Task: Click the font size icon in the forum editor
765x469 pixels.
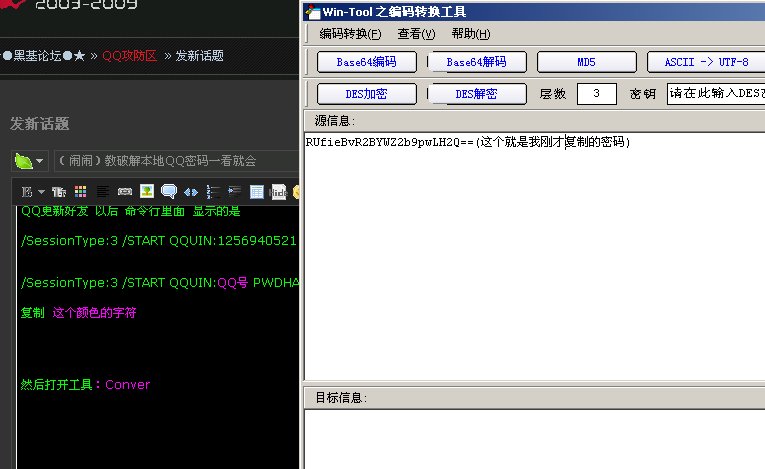Action: point(59,192)
